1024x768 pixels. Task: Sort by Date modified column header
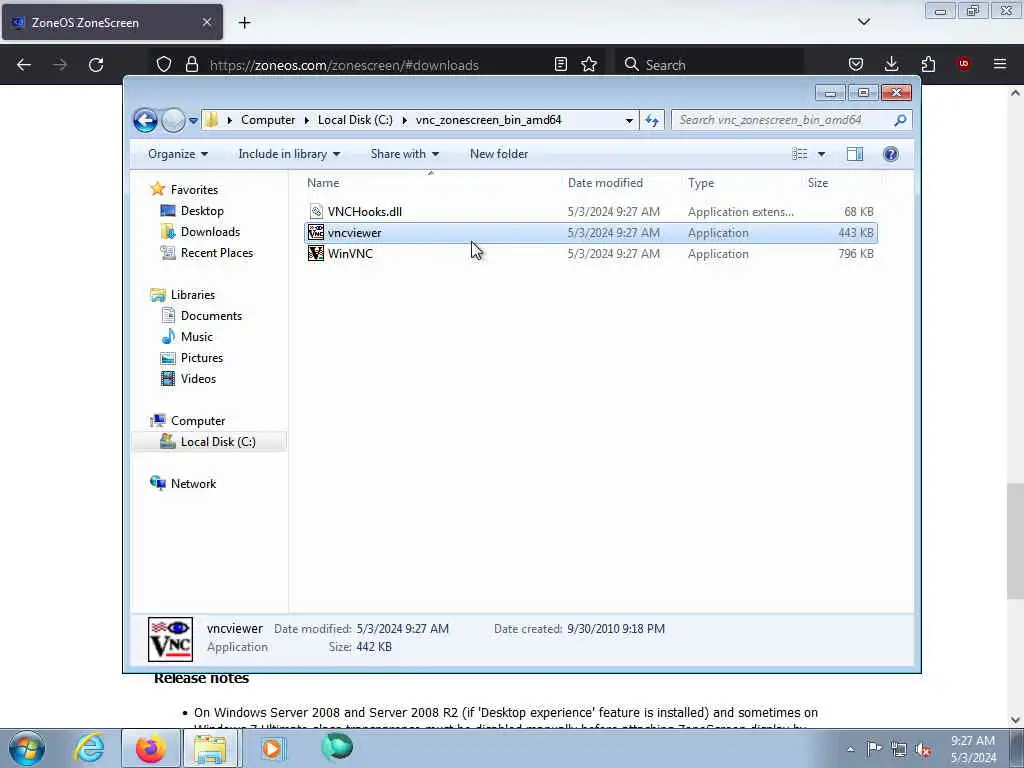tap(605, 183)
